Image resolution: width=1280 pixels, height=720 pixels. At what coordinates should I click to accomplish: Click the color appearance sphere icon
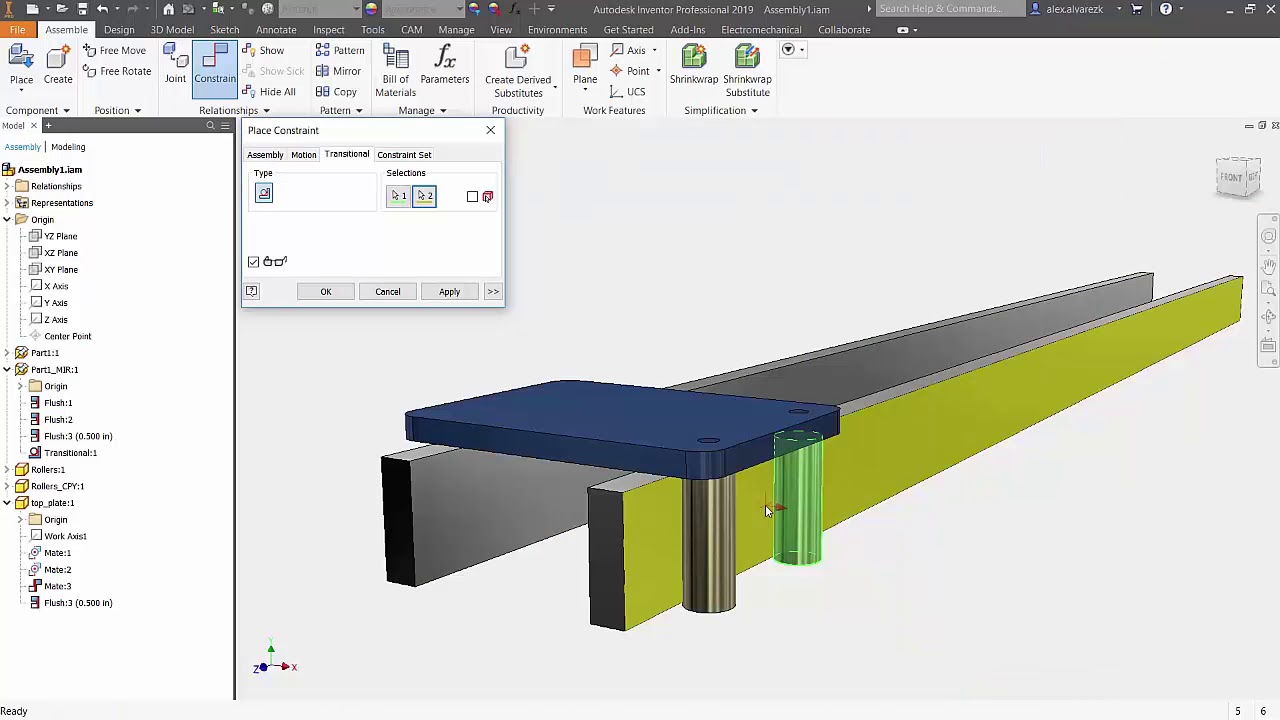(x=371, y=9)
